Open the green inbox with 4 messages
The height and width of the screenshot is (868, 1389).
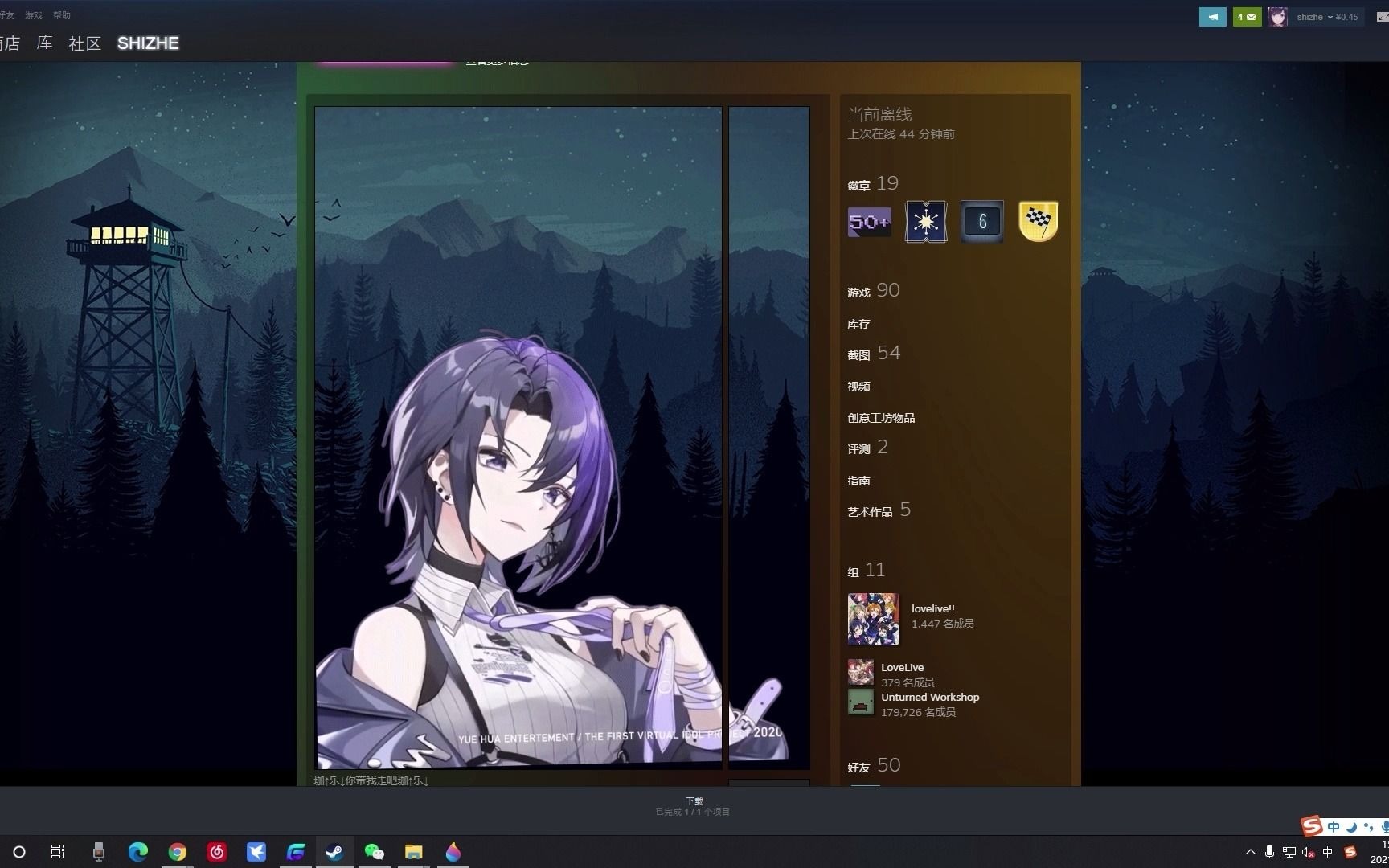click(x=1247, y=17)
